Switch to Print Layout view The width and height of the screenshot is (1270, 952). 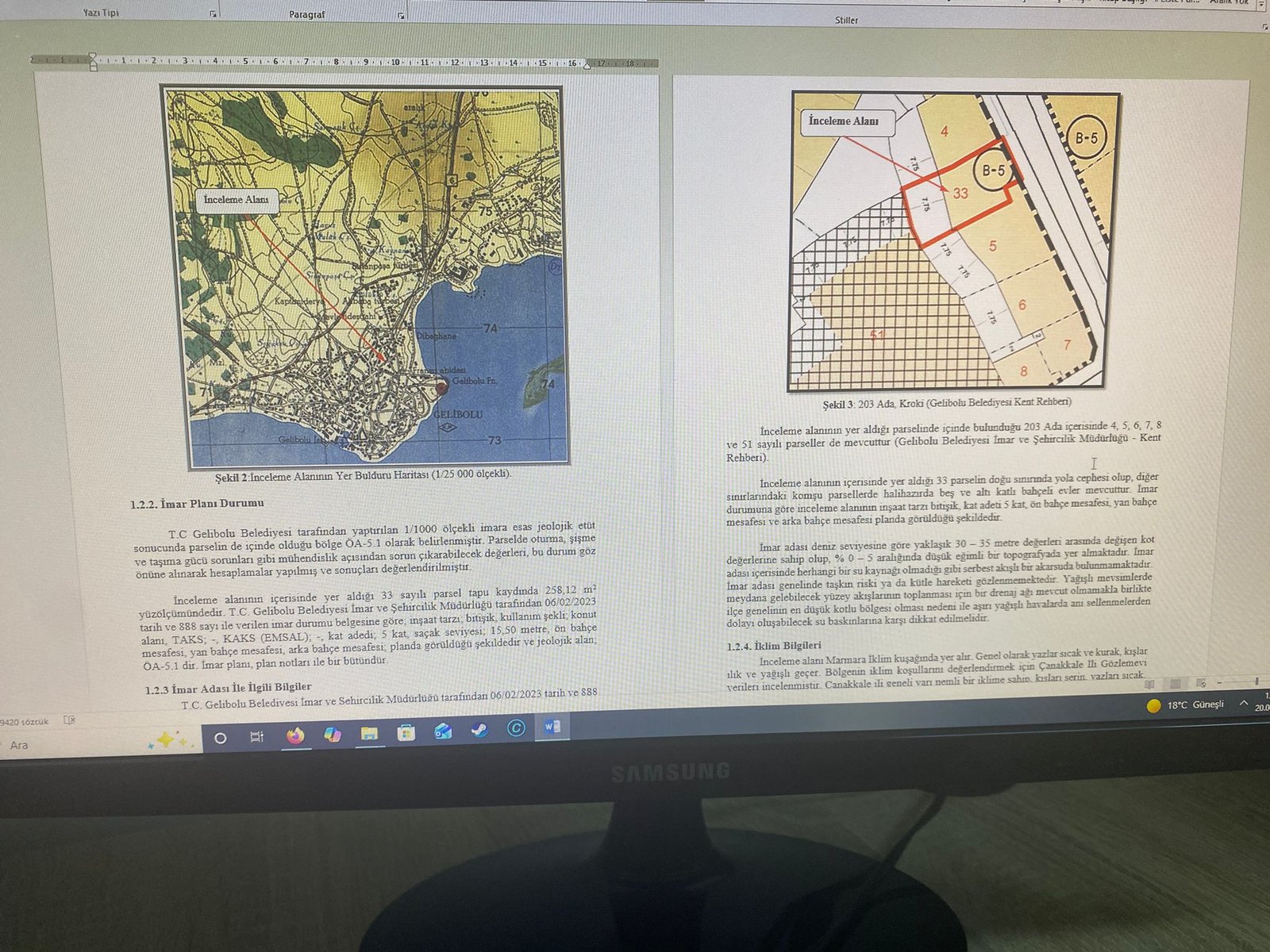(x=1176, y=683)
